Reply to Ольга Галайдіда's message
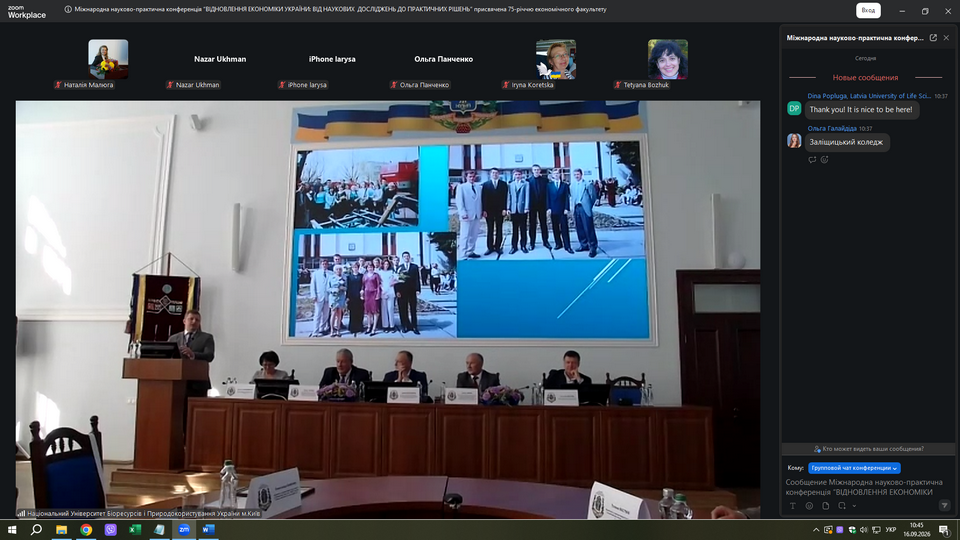 point(812,160)
